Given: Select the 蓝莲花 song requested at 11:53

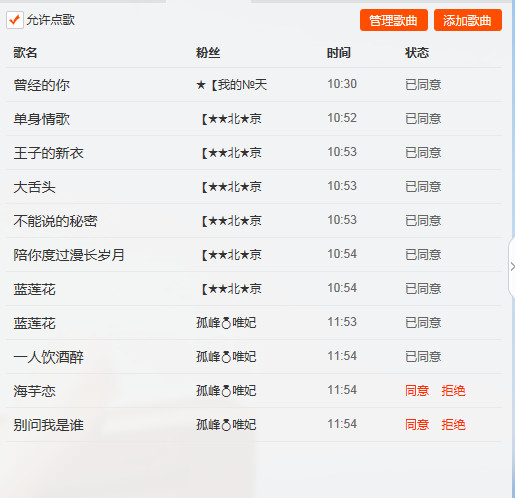Looking at the screenshot, I should tap(34, 323).
